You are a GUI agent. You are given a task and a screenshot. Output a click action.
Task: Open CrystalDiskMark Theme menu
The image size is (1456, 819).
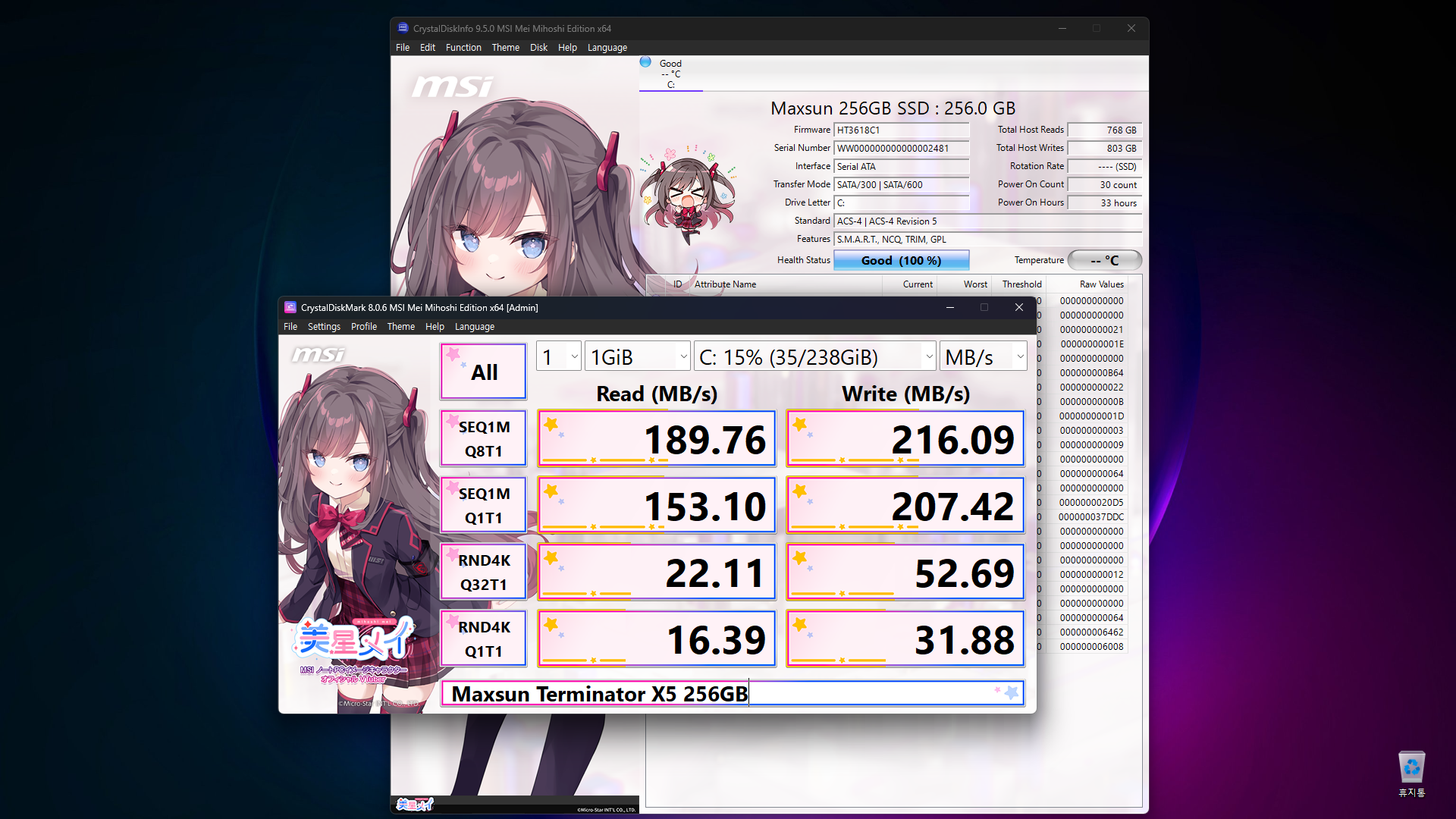[x=401, y=327]
